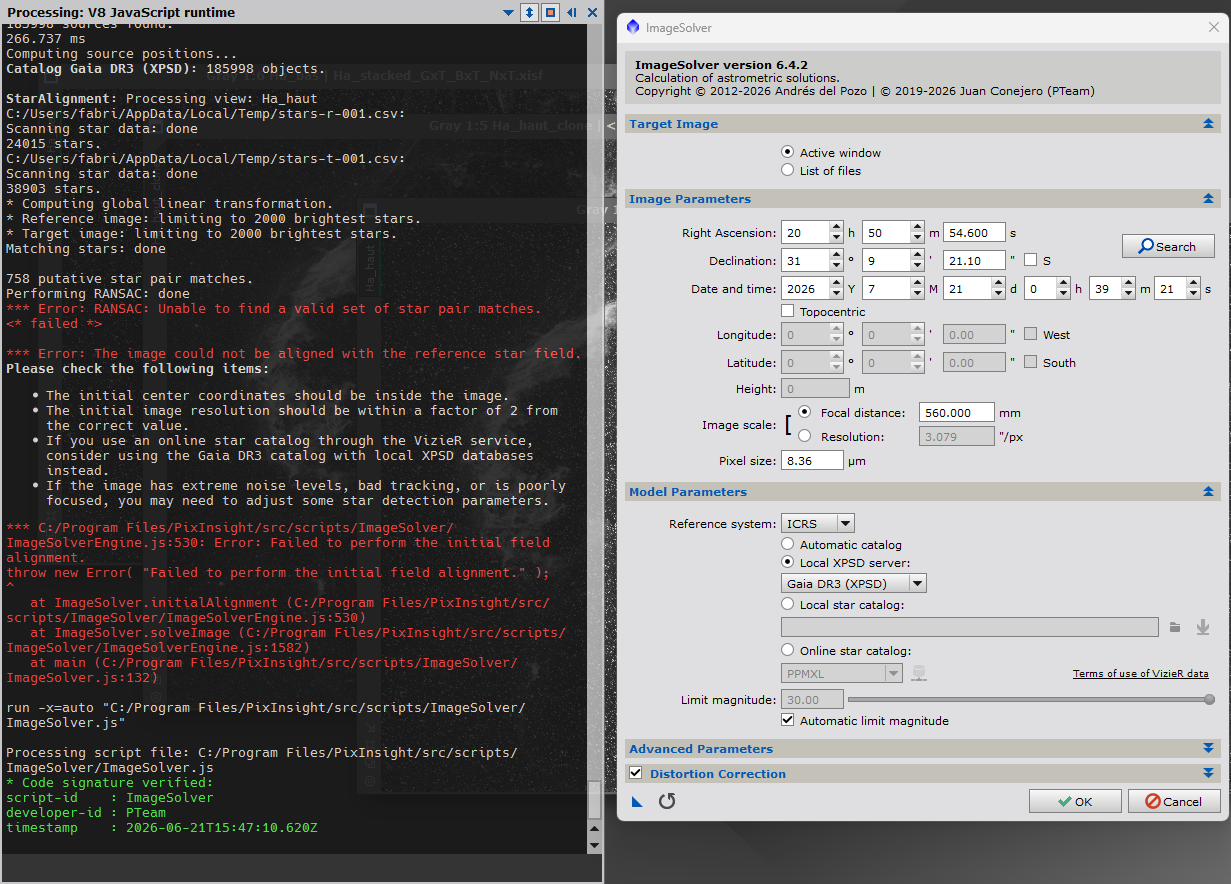Screen dimensions: 1231x884
Task: Click the browse folder icon for local catalog
Action: pyautogui.click(x=1175, y=627)
